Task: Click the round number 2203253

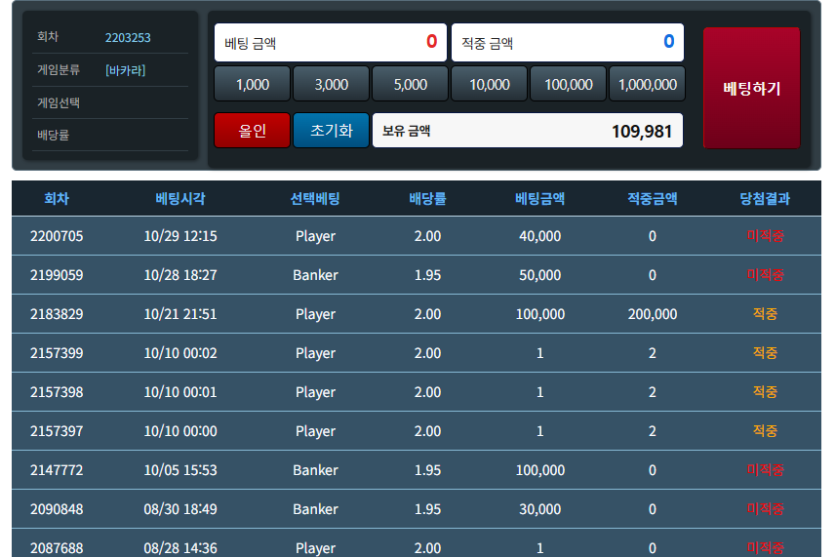Action: [x=128, y=38]
